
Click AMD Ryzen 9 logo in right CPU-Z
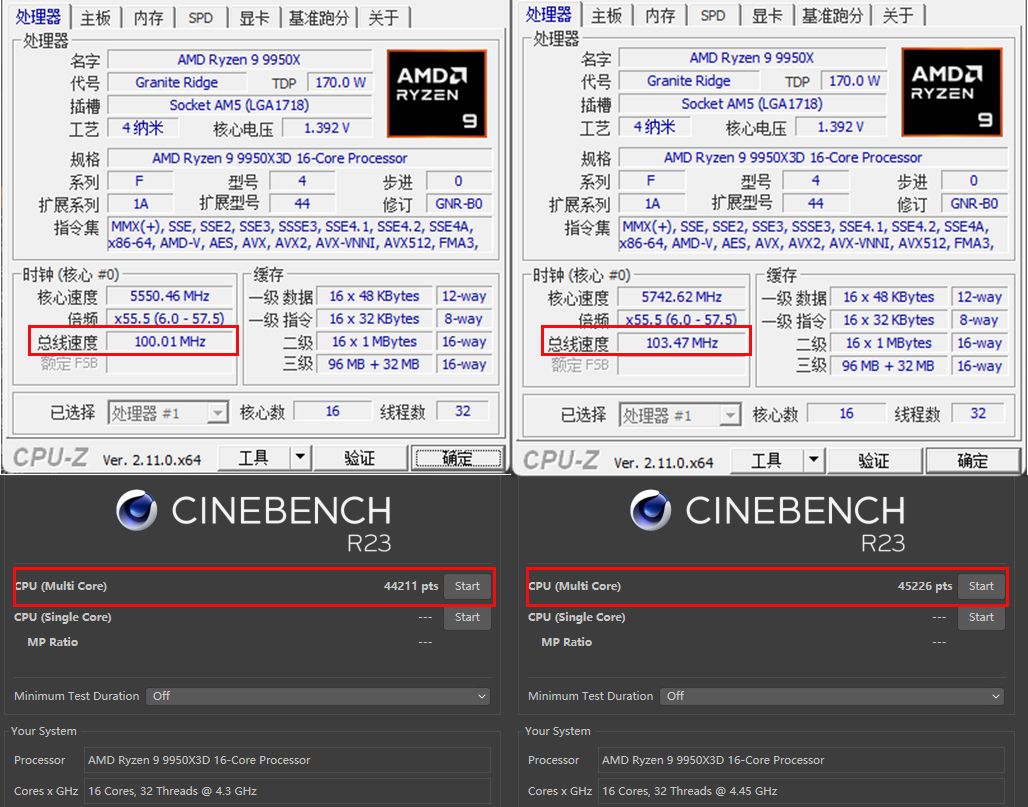pyautogui.click(x=952, y=92)
